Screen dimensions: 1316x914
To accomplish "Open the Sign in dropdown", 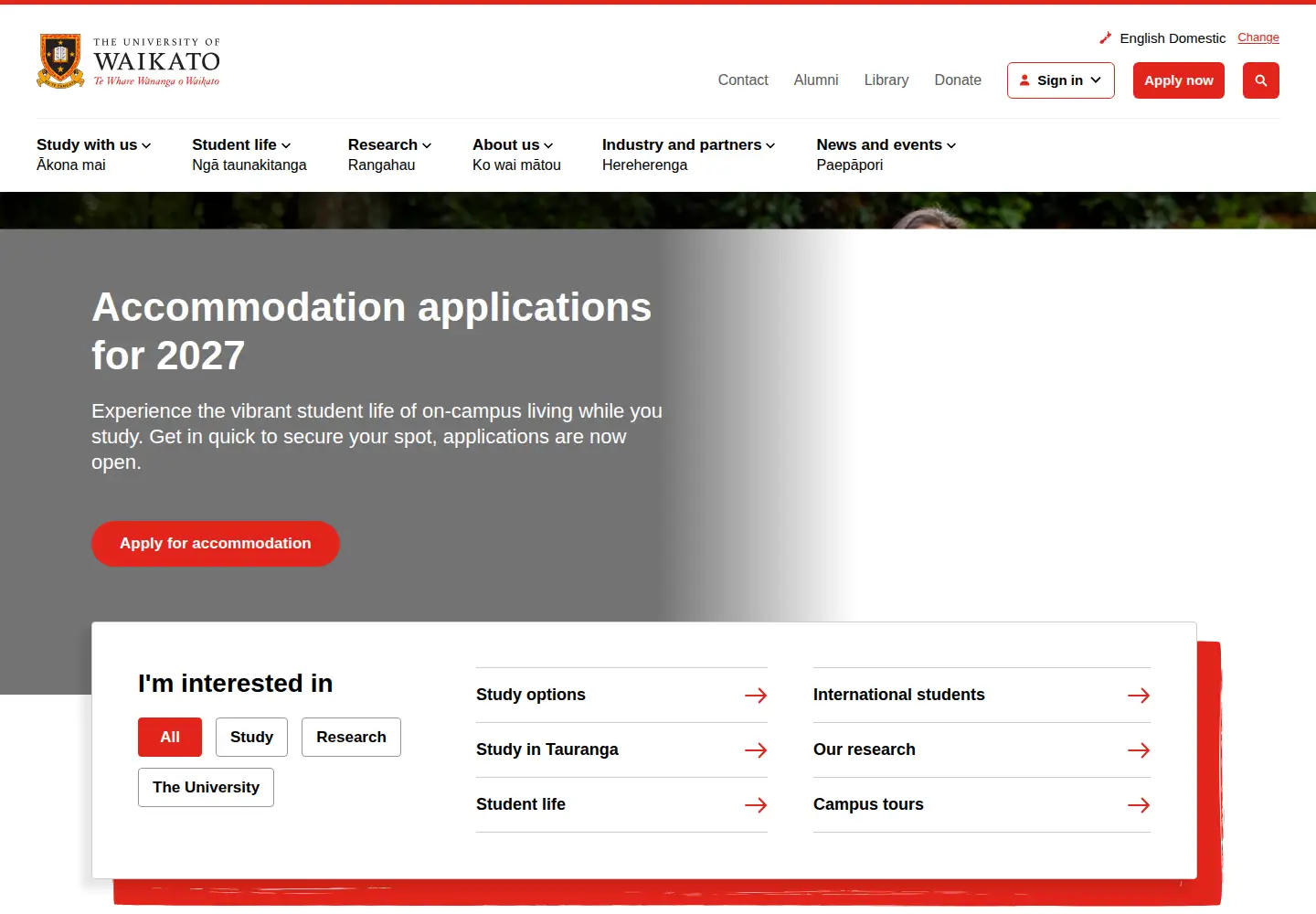I will pos(1061,80).
